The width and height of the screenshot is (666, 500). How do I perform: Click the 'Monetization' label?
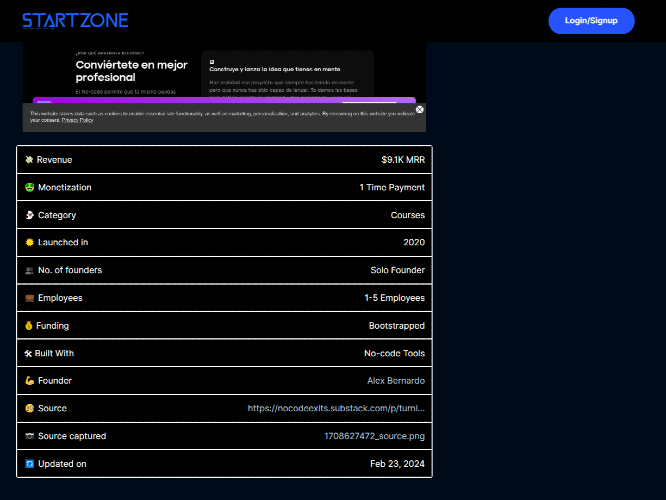pos(65,187)
